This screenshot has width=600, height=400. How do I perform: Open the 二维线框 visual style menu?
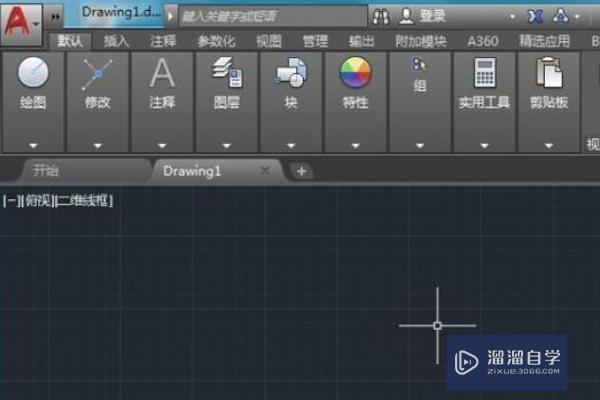[84, 201]
